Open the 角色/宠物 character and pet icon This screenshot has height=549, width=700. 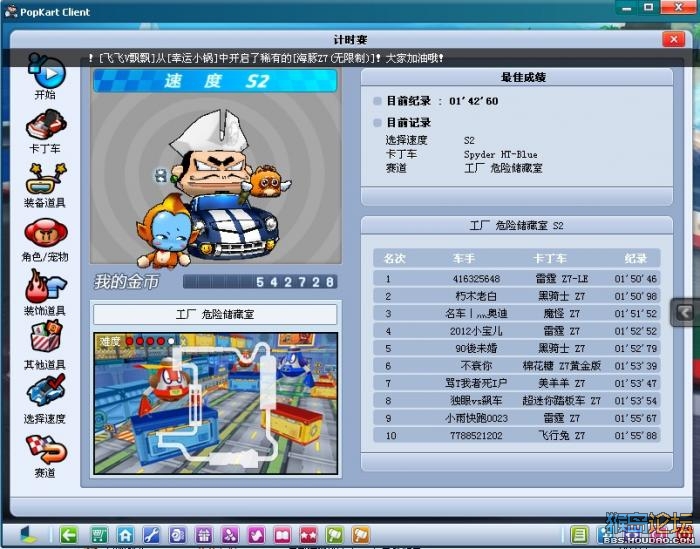[x=45, y=232]
